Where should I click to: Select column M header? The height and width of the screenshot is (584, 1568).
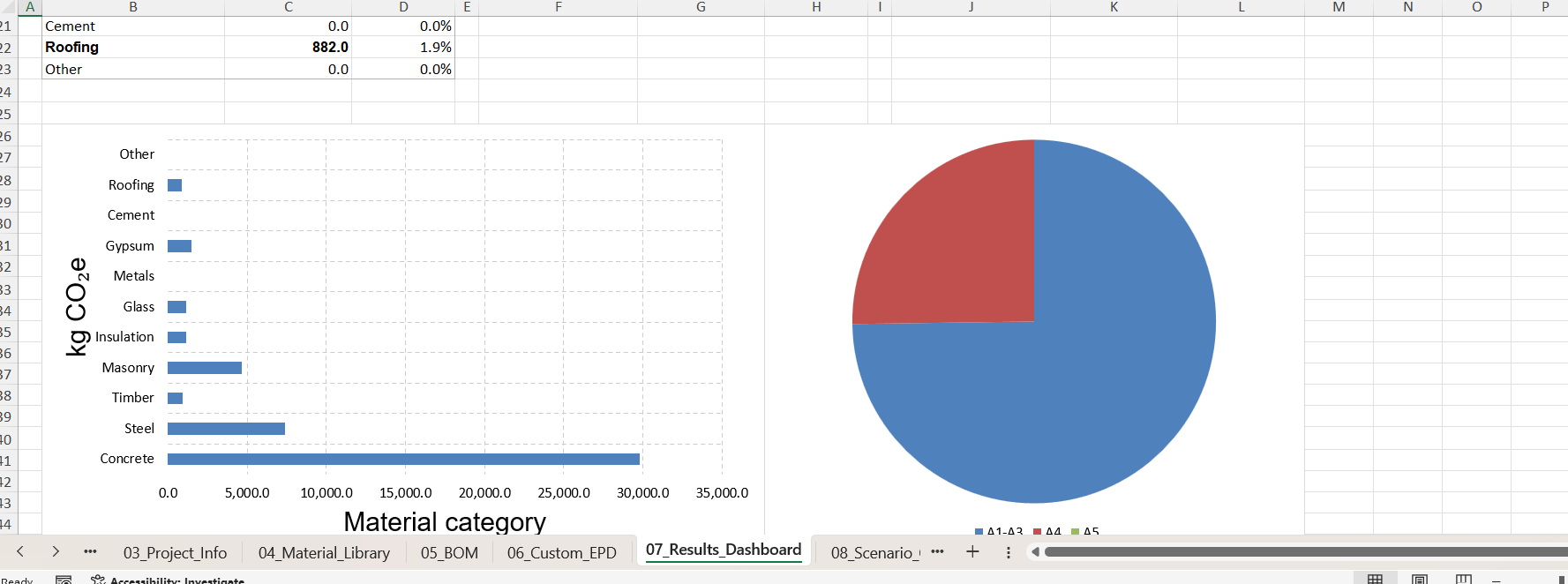[x=1339, y=7]
